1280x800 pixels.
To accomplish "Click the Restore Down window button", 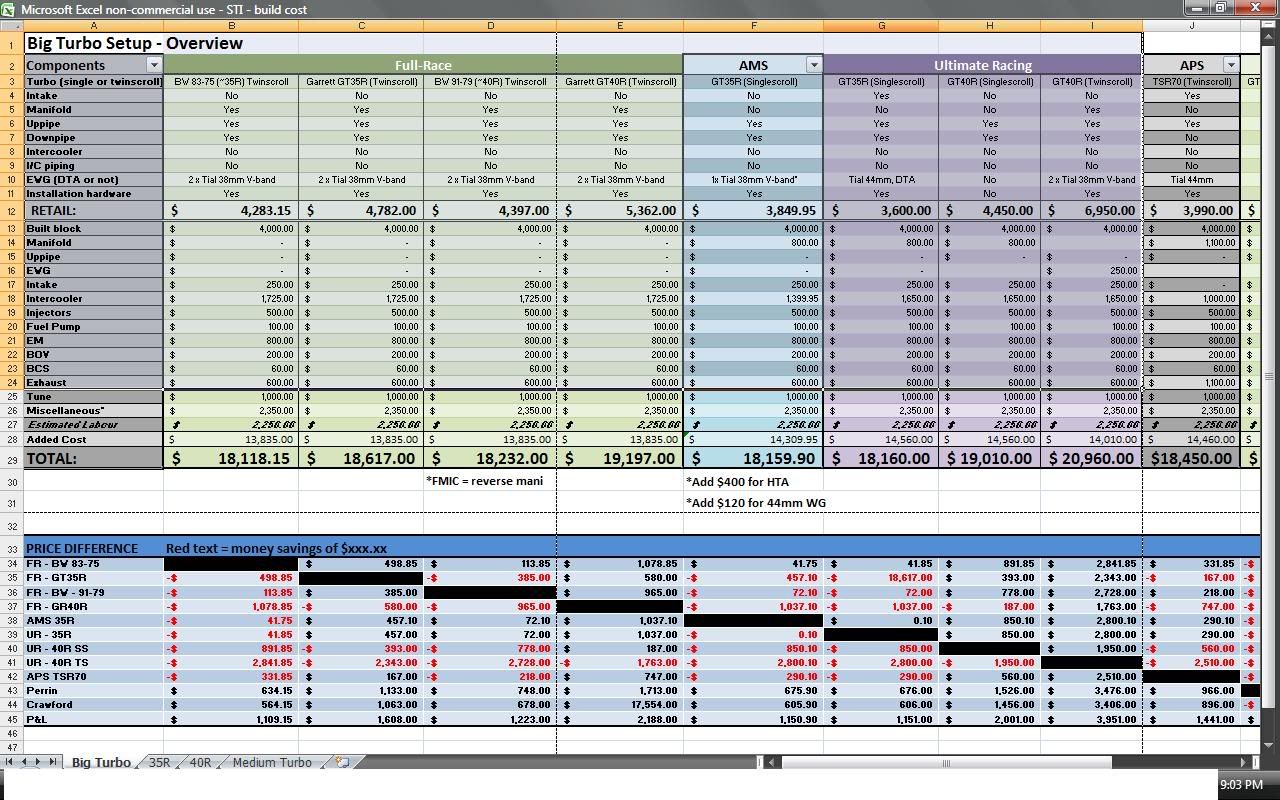I will [1221, 8].
